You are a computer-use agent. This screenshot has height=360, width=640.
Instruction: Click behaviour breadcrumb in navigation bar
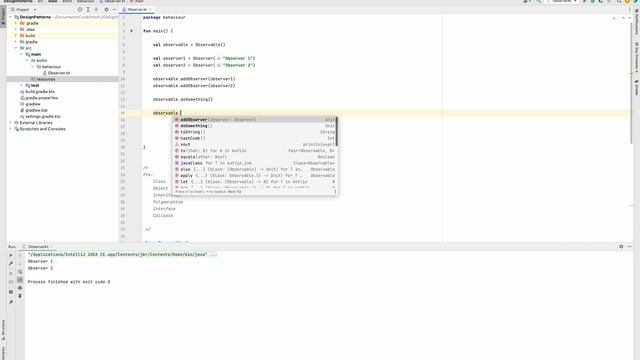(x=85, y=1)
